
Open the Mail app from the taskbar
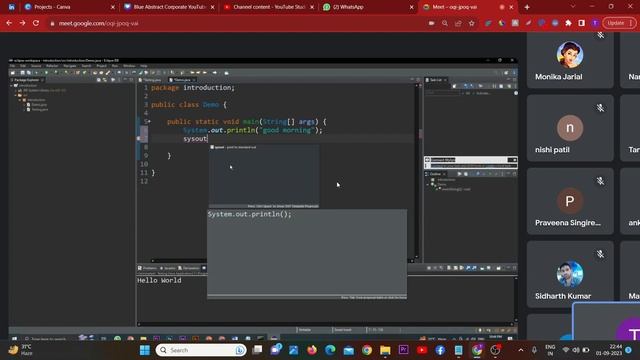(x=349, y=350)
